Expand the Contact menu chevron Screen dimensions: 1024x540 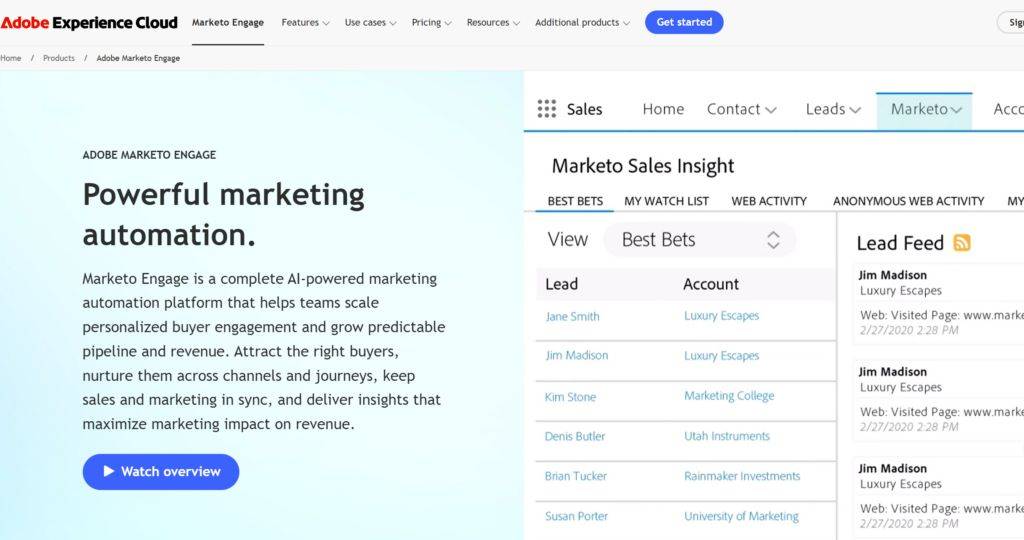[770, 110]
